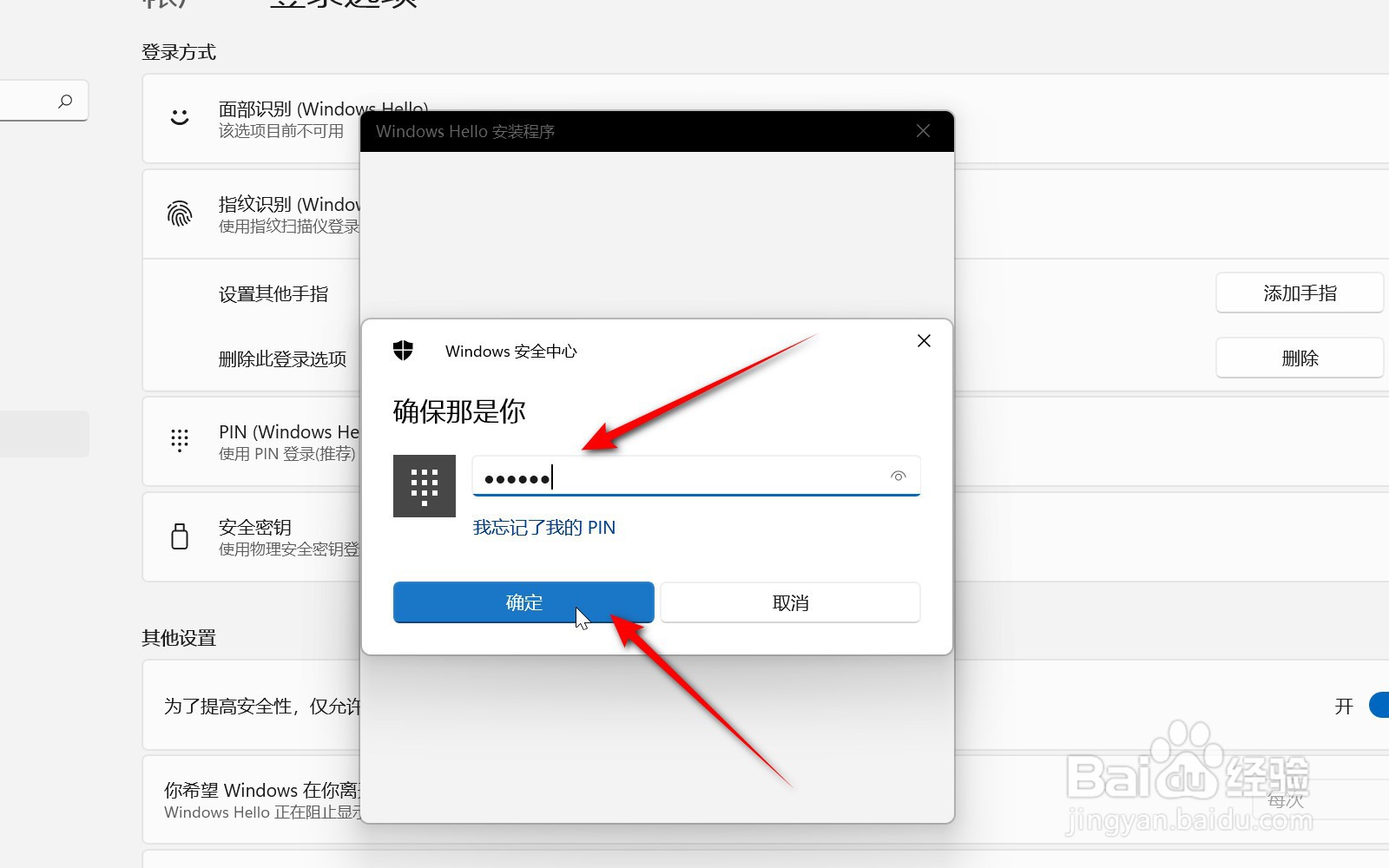Expand 指纹识别 sign-in option

coord(766,214)
